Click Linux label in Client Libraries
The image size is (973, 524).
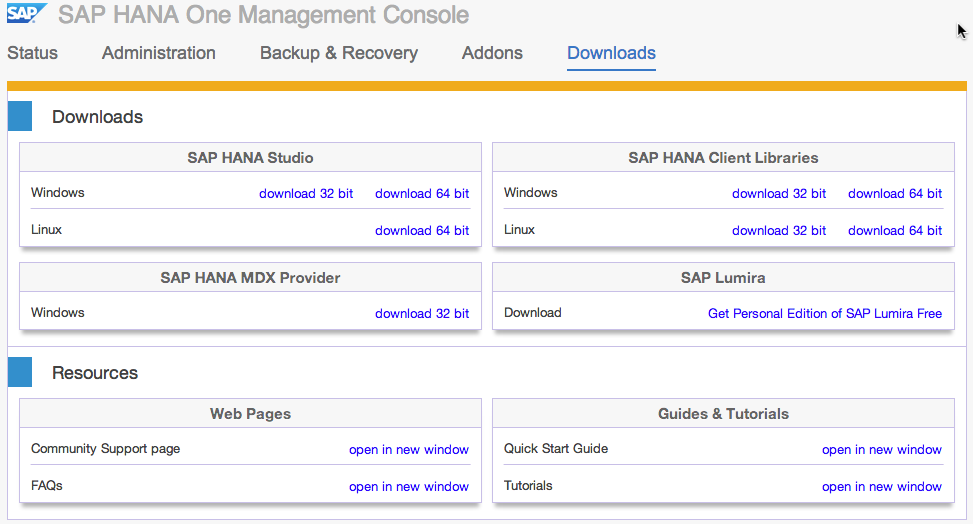[x=519, y=230]
